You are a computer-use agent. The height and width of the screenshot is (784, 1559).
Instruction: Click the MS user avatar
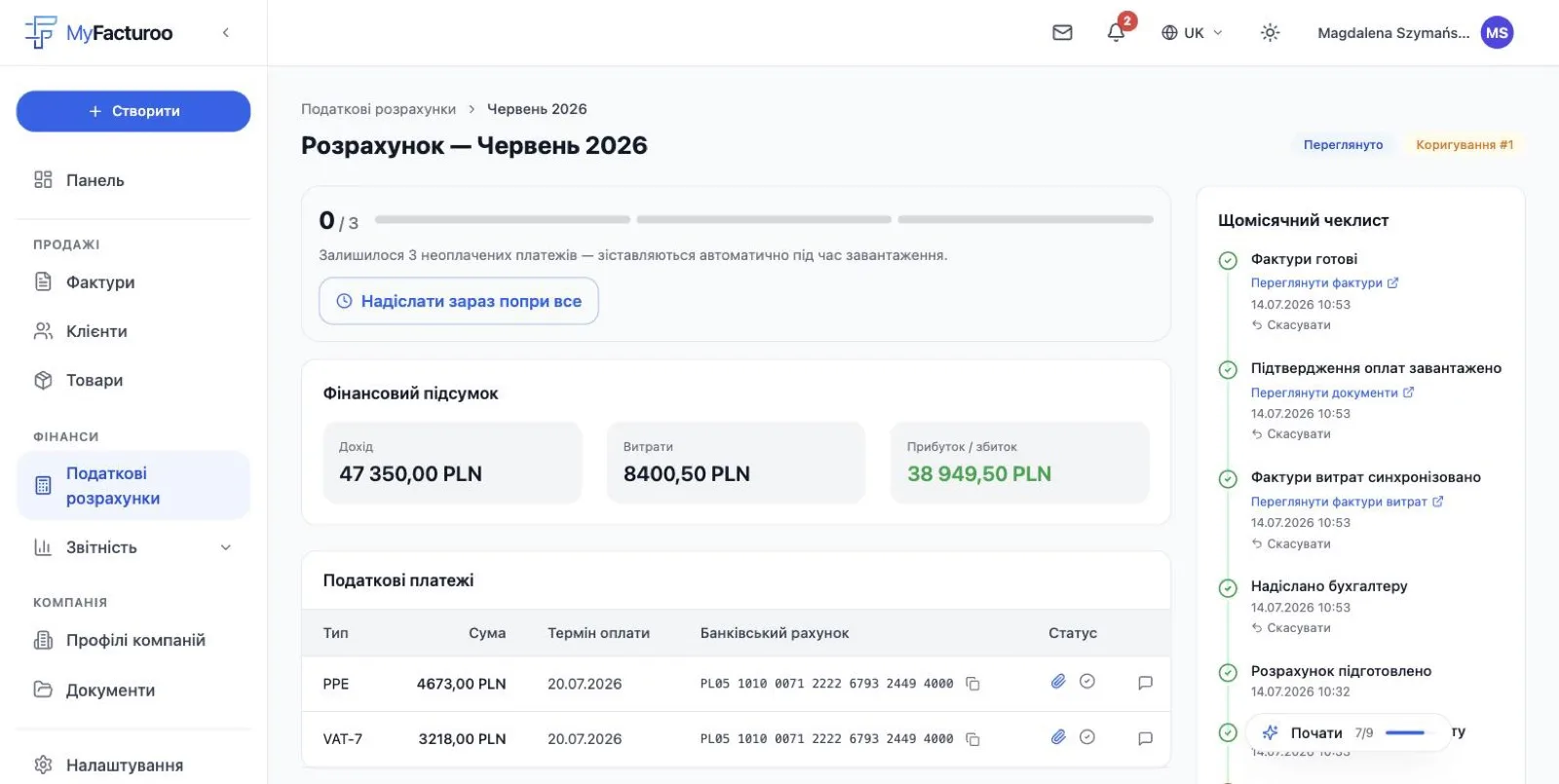click(1497, 33)
